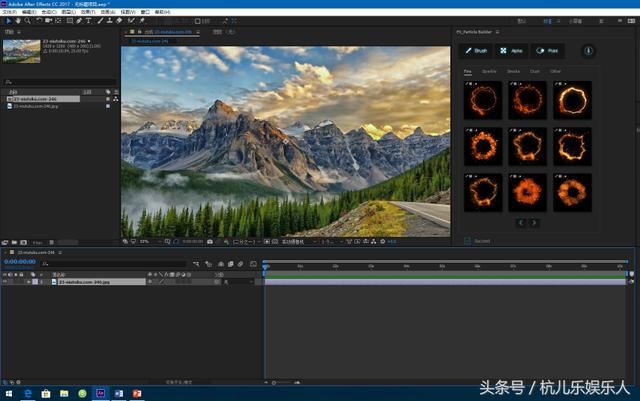Select the Zoom magnifier tool
640x401 pixels.
coord(25,20)
